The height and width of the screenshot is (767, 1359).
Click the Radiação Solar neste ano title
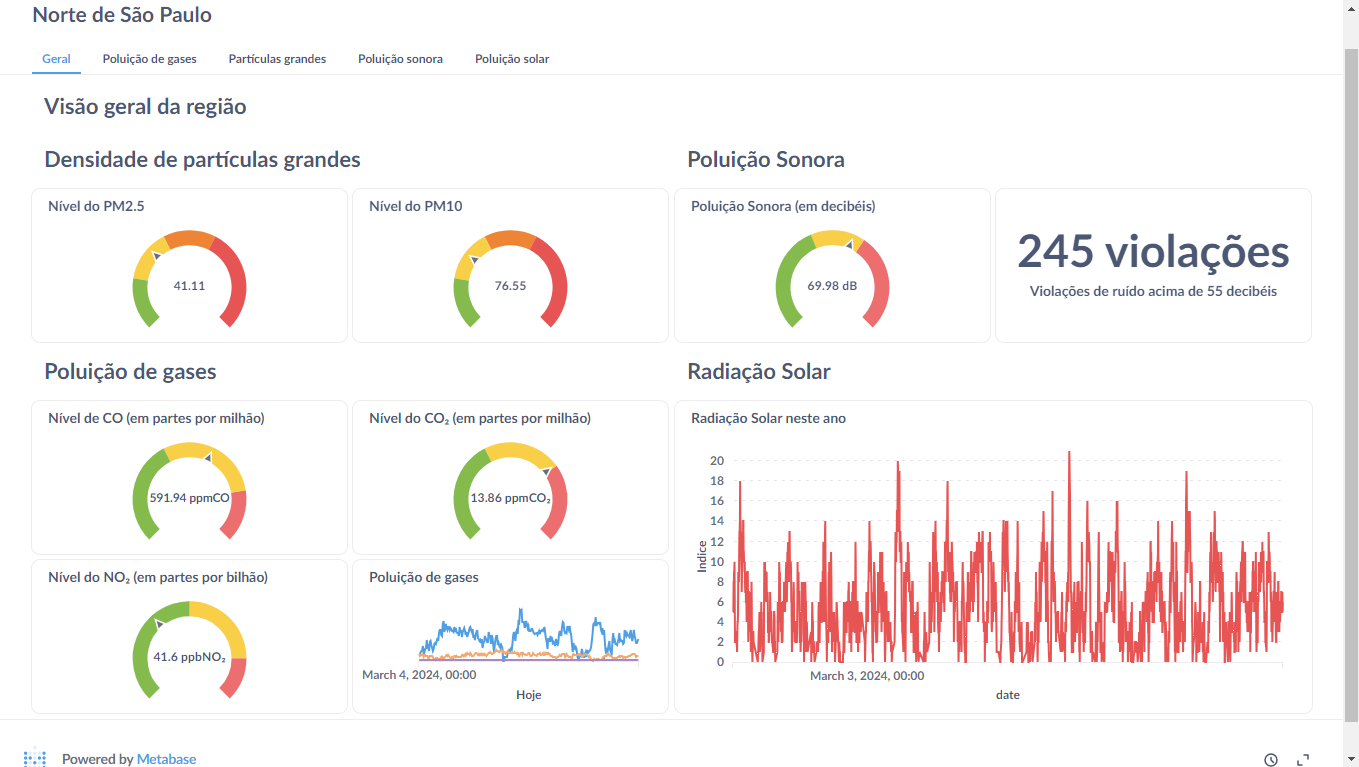coord(768,418)
